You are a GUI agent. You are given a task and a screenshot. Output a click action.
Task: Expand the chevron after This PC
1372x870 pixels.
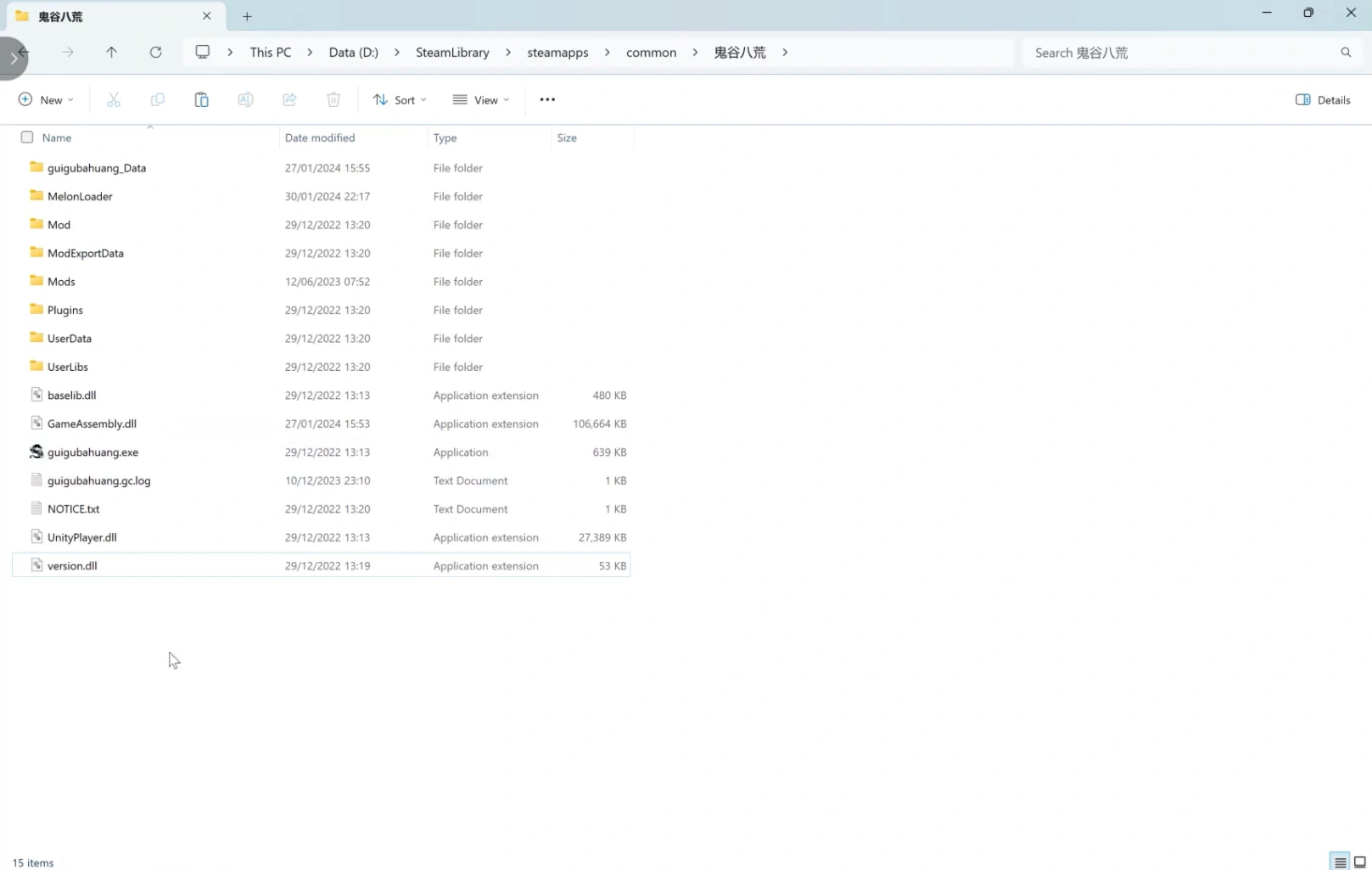(x=310, y=53)
